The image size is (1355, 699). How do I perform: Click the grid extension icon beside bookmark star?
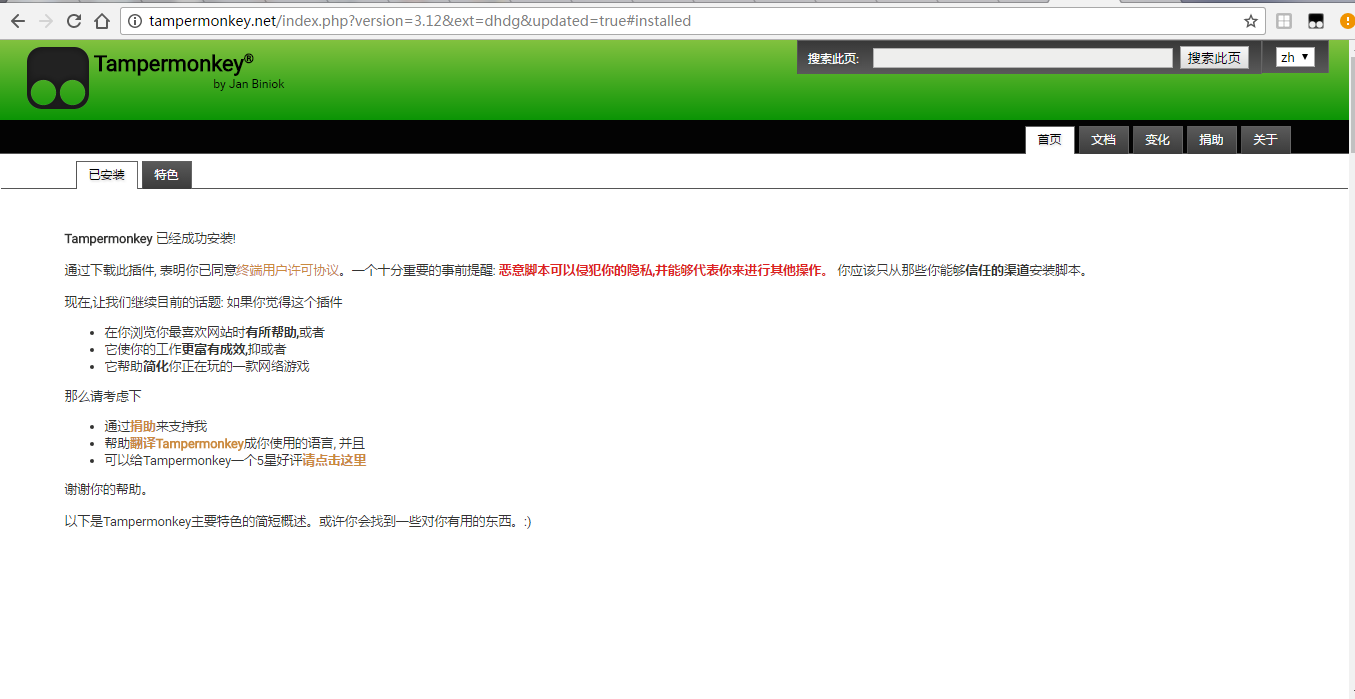click(1284, 21)
